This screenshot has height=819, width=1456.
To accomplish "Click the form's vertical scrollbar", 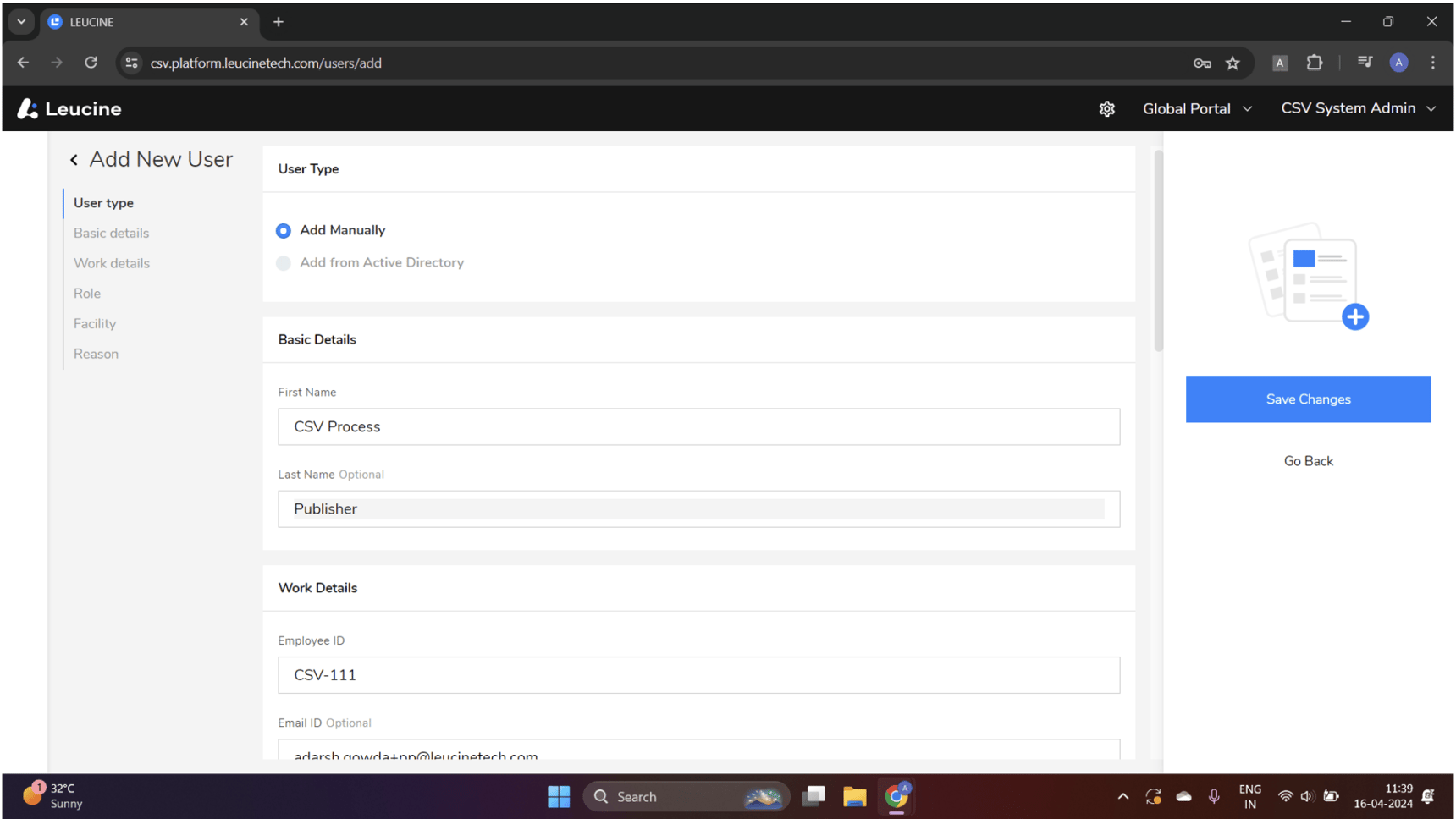I will coord(1158,250).
